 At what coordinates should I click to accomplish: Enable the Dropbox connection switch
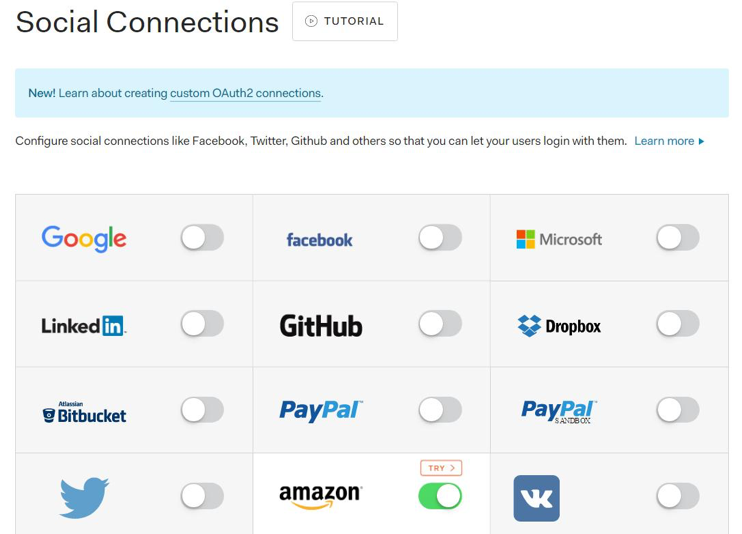[677, 323]
